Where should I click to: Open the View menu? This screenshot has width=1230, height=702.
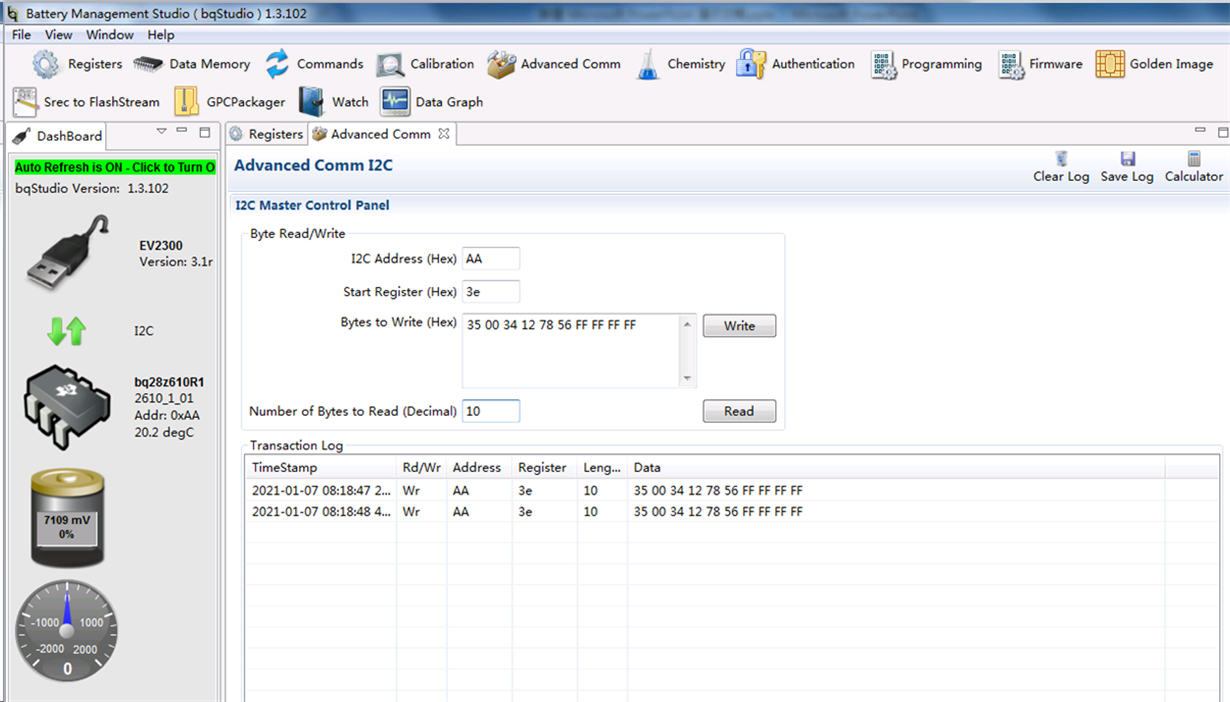pyautogui.click(x=58, y=35)
